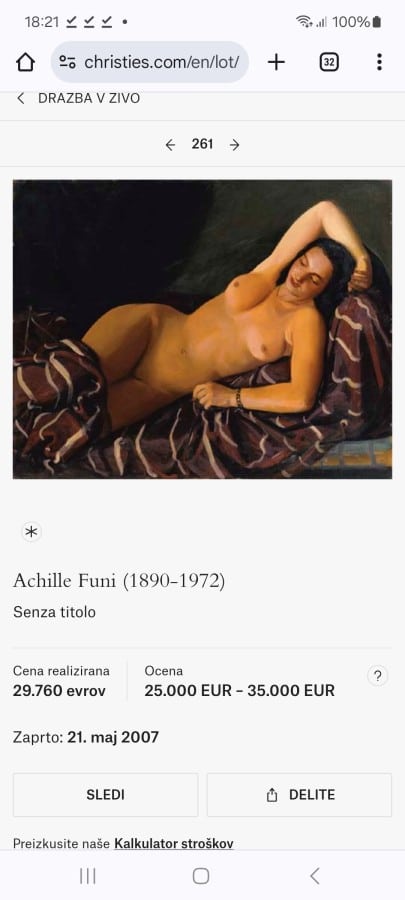Go back via DRAZBA V ZIVO chevron
The width and height of the screenshot is (405, 900).
pos(21,98)
